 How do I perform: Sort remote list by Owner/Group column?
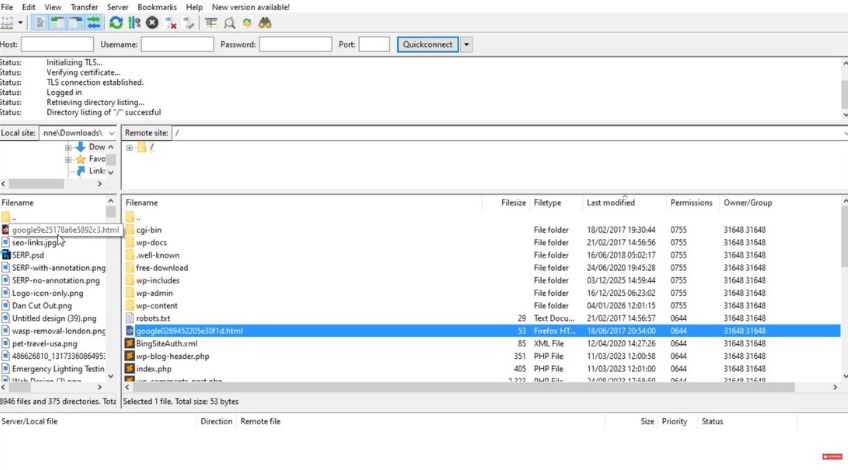pos(747,203)
